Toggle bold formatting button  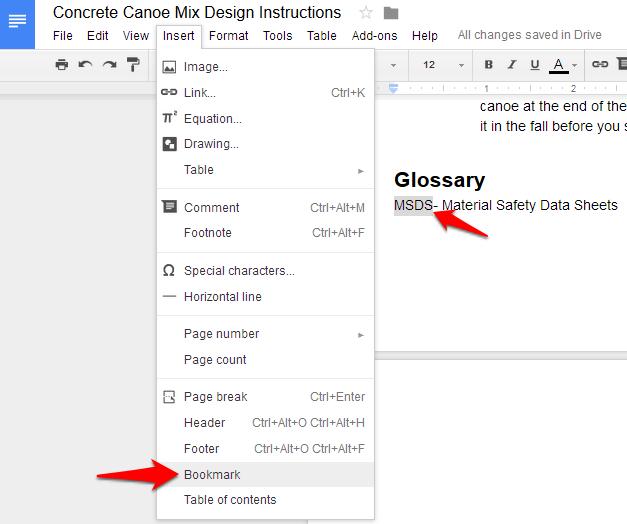click(488, 64)
